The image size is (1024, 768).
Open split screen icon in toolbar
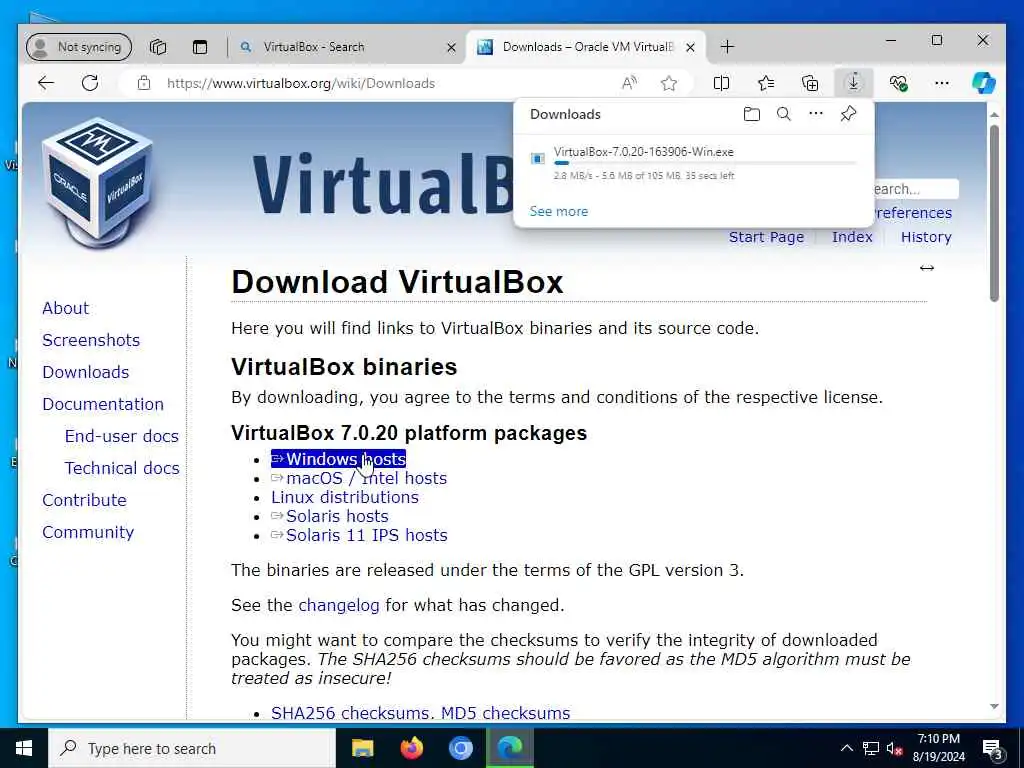(x=721, y=83)
